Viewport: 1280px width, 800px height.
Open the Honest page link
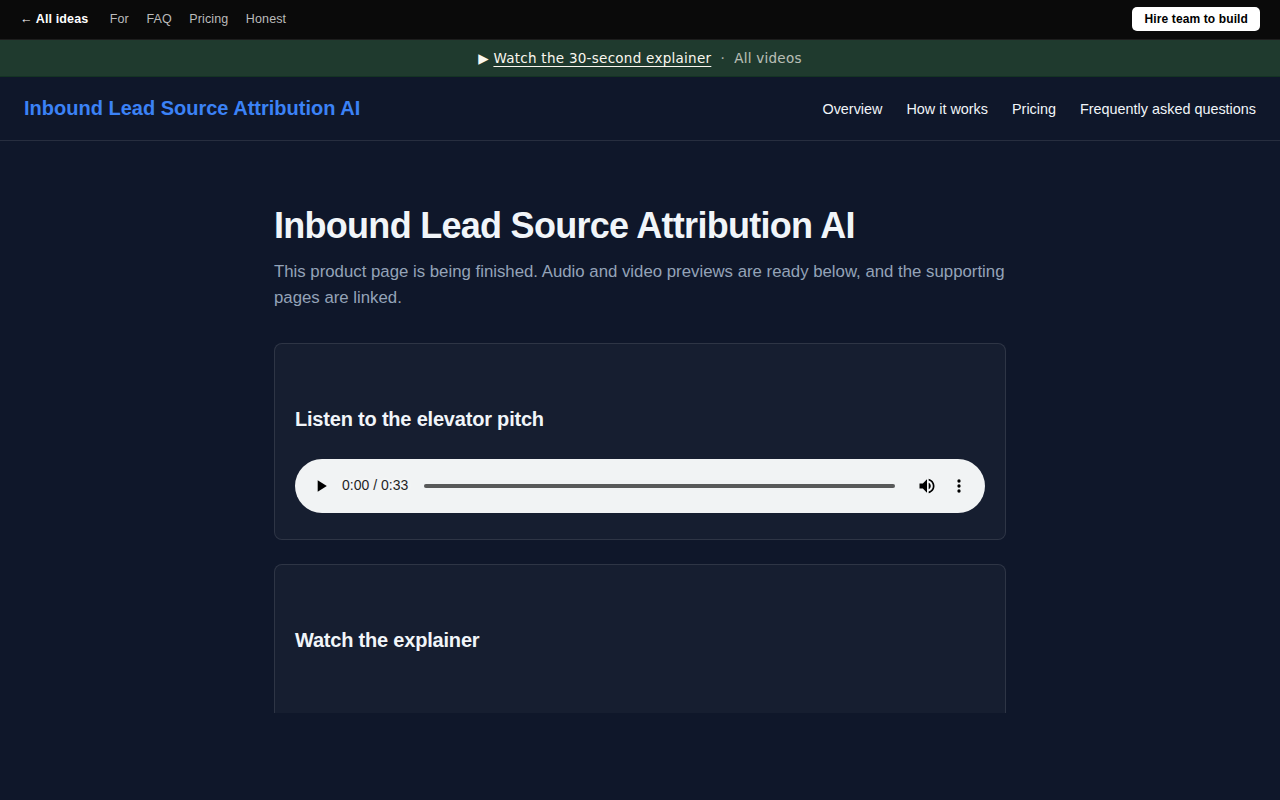click(x=266, y=19)
